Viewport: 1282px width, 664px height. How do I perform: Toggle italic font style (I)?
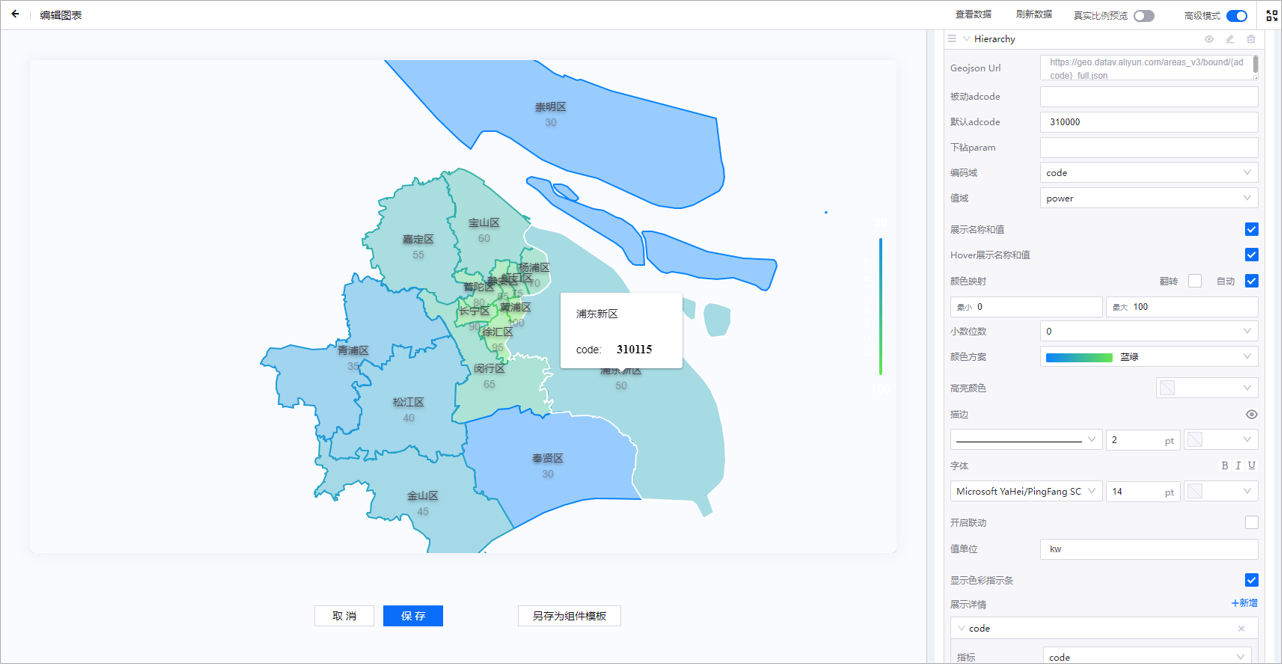click(1238, 466)
